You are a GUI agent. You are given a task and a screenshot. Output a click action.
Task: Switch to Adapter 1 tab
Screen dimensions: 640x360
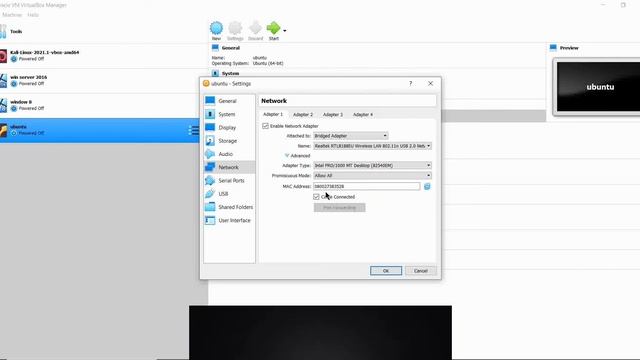pyautogui.click(x=273, y=114)
